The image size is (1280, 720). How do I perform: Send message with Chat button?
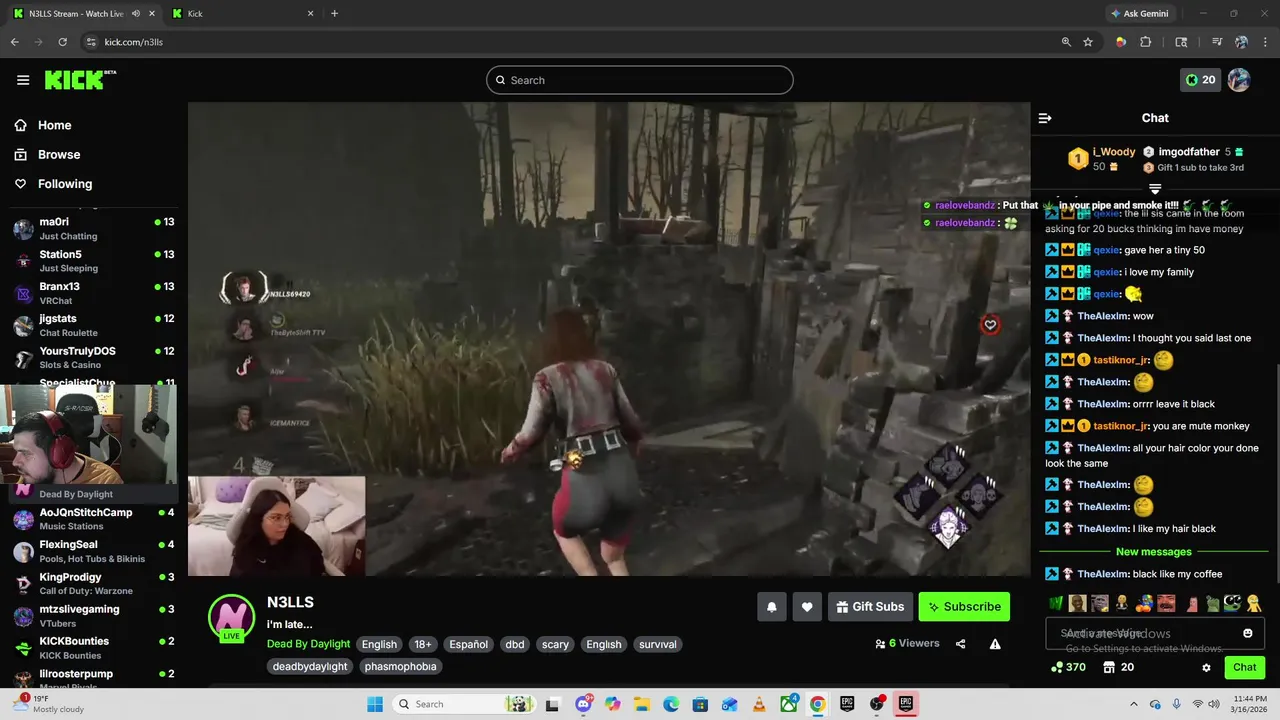pyautogui.click(x=1244, y=667)
